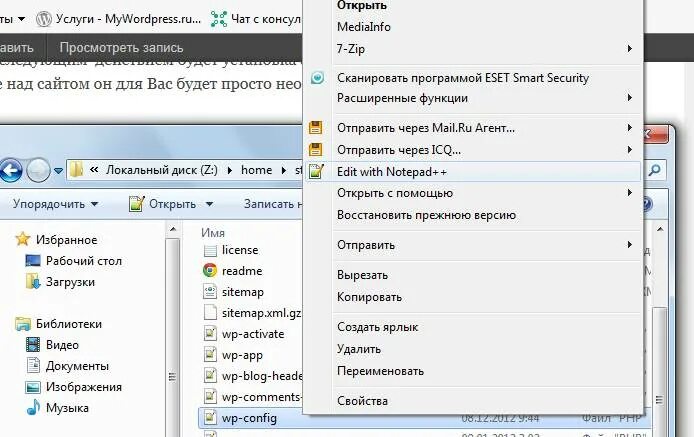Open the recent locations dropdown arrow

coord(58,170)
